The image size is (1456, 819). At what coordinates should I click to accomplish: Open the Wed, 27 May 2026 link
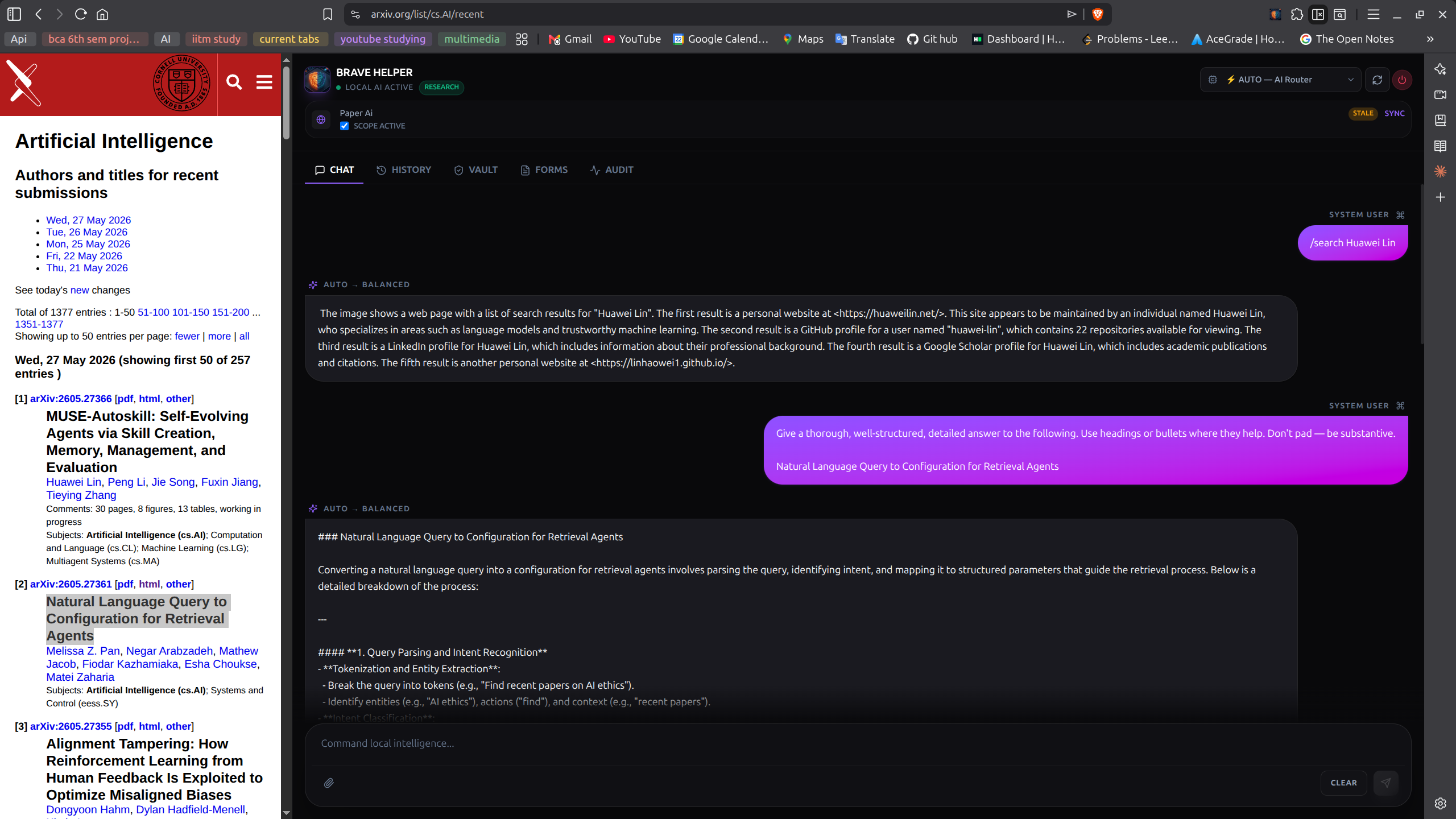[88, 220]
